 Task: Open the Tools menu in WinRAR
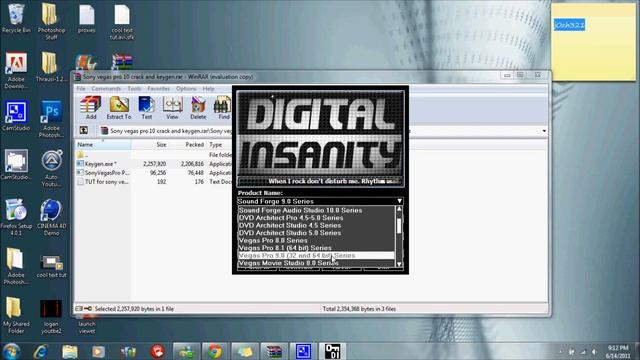134,89
